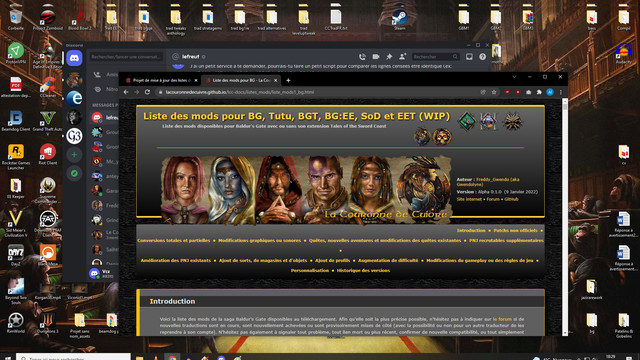
Task: Click Discord find or start conversation field
Action: coord(126,57)
